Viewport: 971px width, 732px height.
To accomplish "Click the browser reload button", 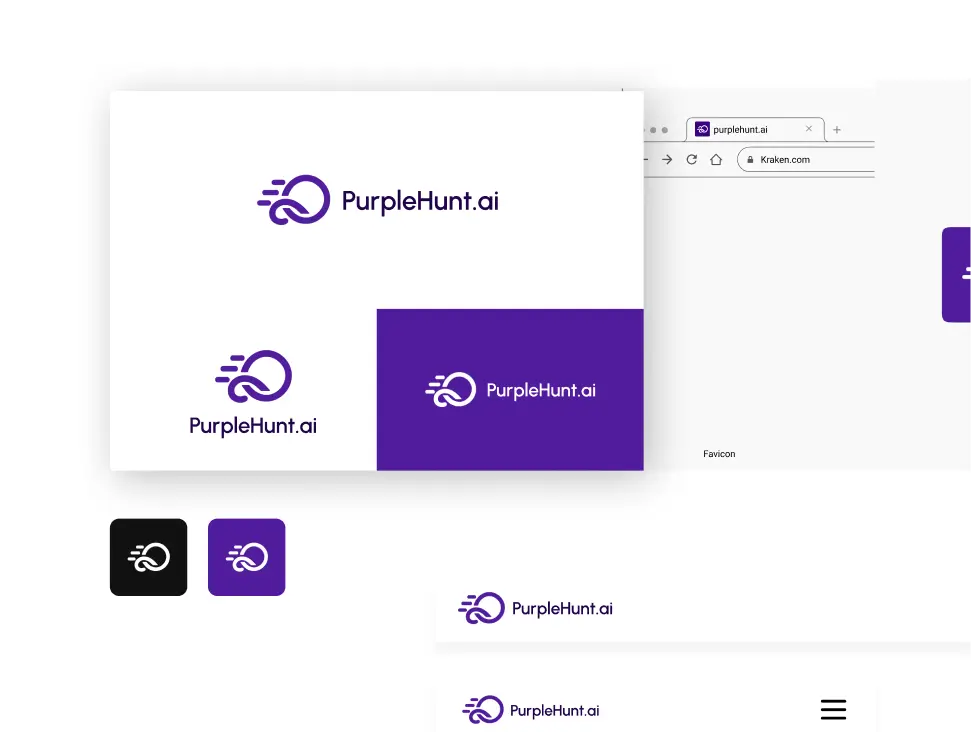I will point(691,160).
